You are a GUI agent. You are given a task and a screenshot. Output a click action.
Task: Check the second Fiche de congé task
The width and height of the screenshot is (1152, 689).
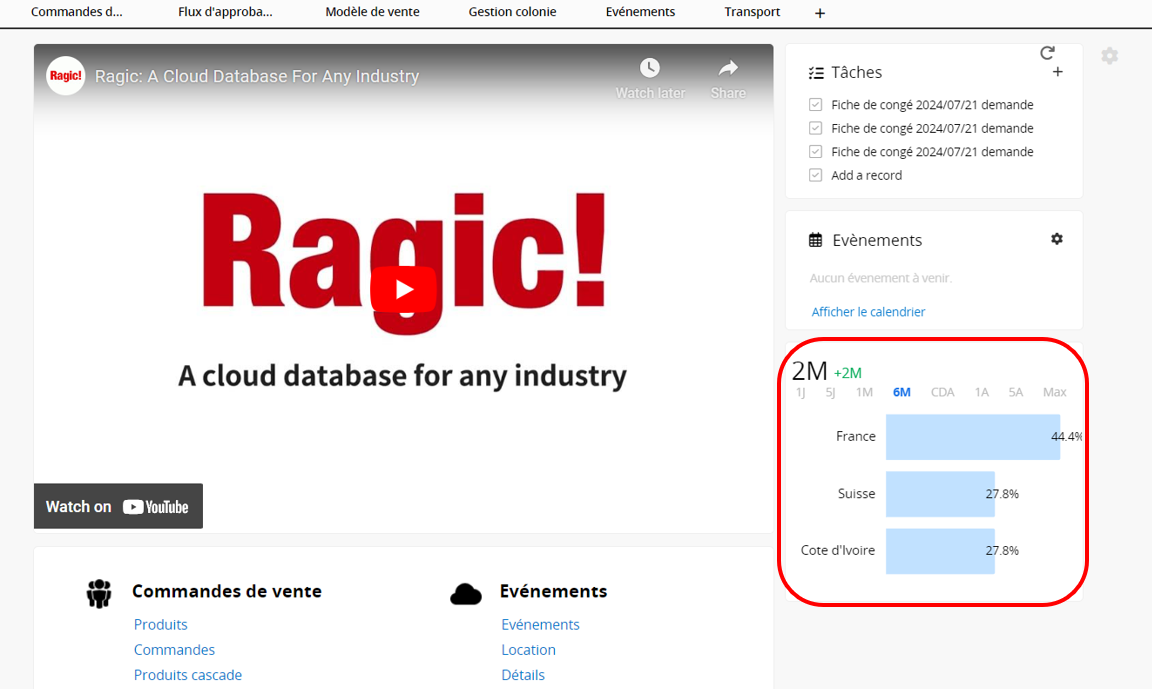pyautogui.click(x=816, y=129)
